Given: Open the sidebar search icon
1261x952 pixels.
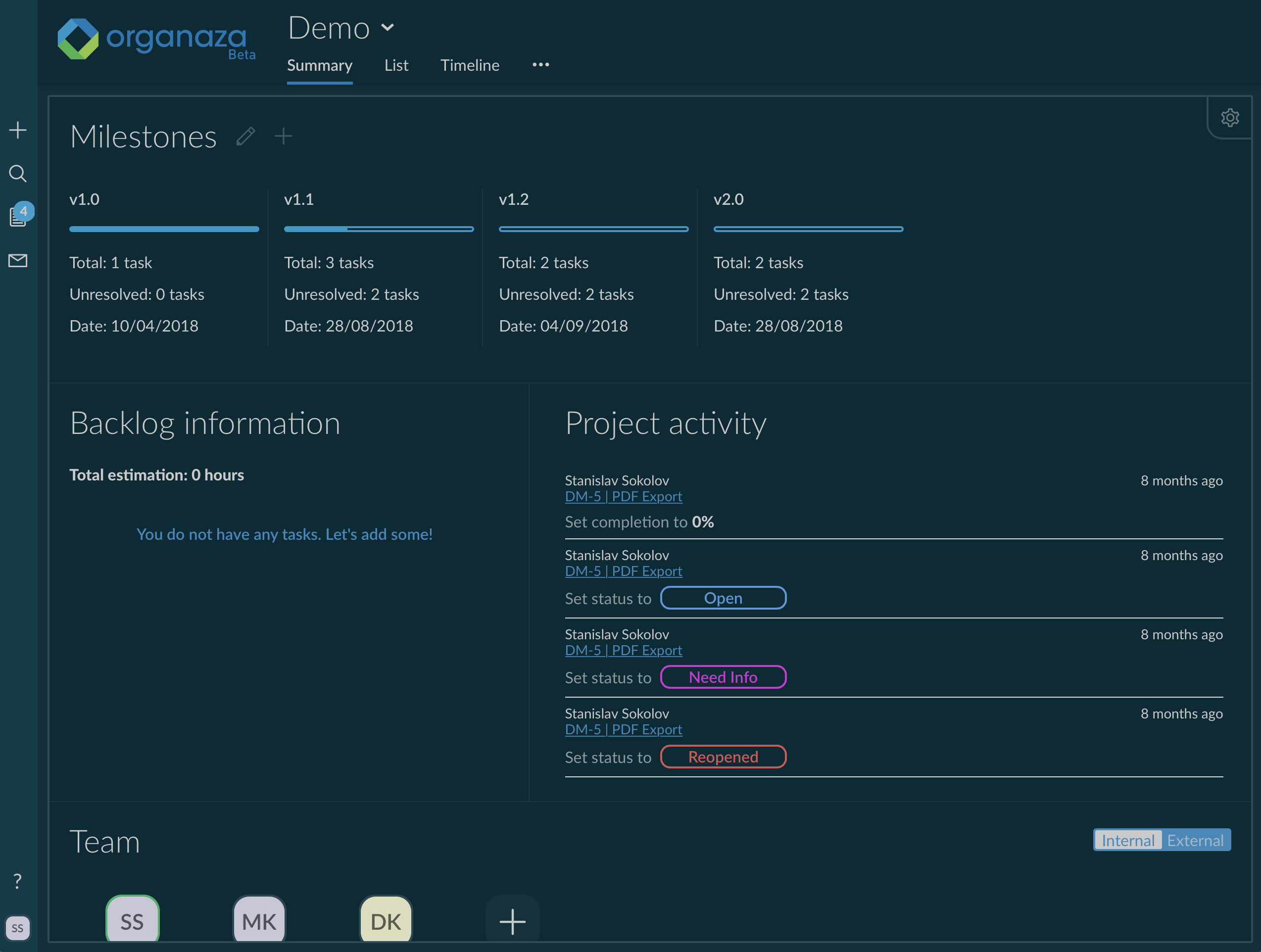Looking at the screenshot, I should [18, 173].
